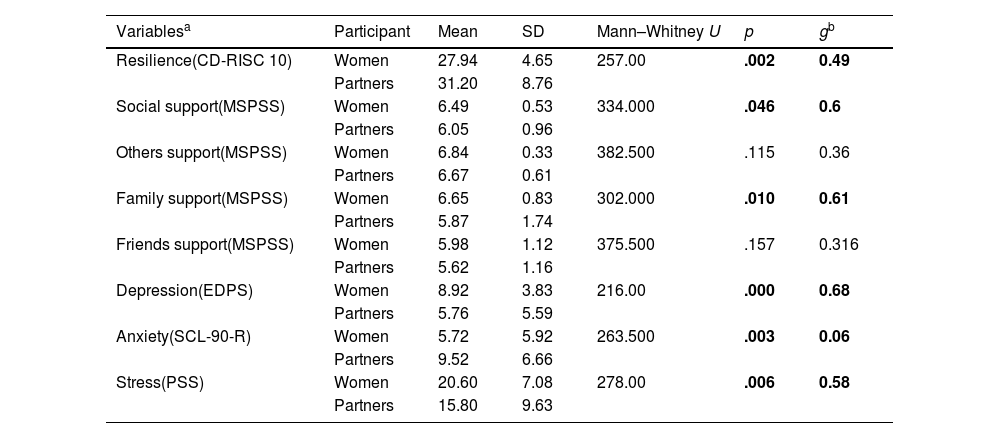Click the Anxiety(SCL-90-R) row label
This screenshot has height=438, width=1000.
tap(183, 336)
